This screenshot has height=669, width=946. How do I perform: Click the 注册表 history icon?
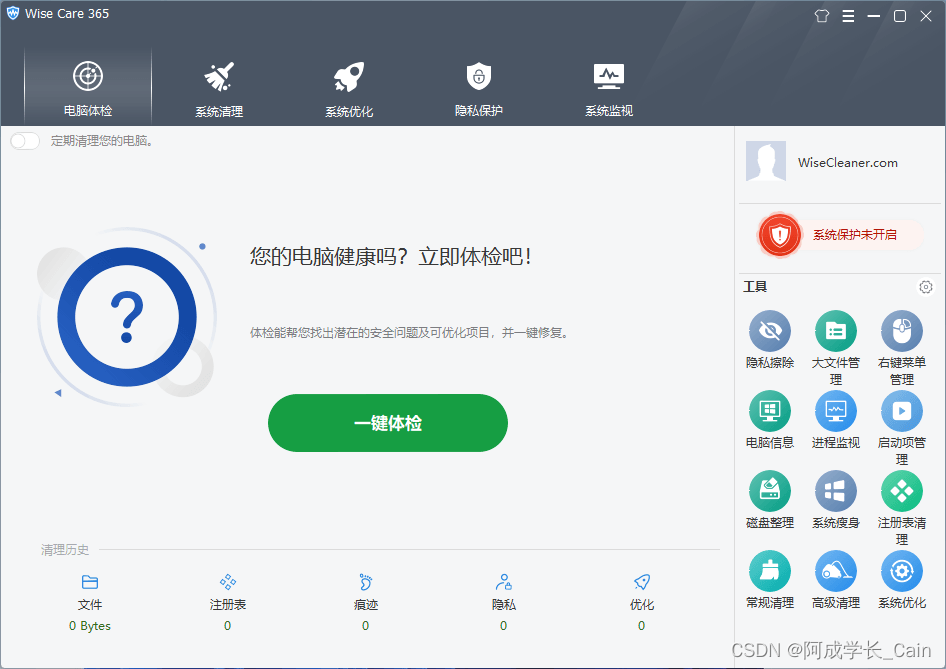[x=227, y=582]
